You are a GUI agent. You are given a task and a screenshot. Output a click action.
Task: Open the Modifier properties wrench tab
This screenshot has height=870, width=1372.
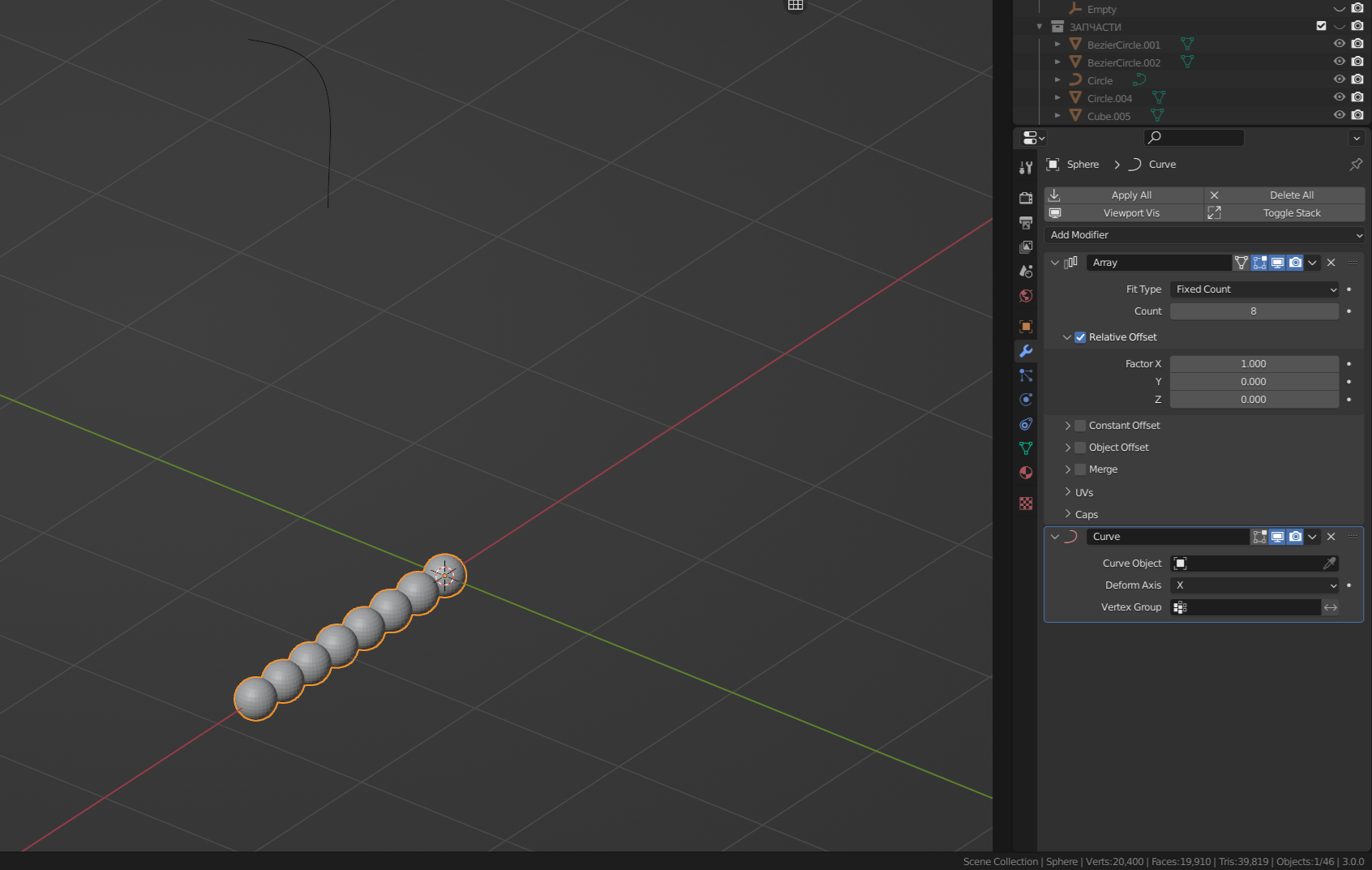point(1026,351)
